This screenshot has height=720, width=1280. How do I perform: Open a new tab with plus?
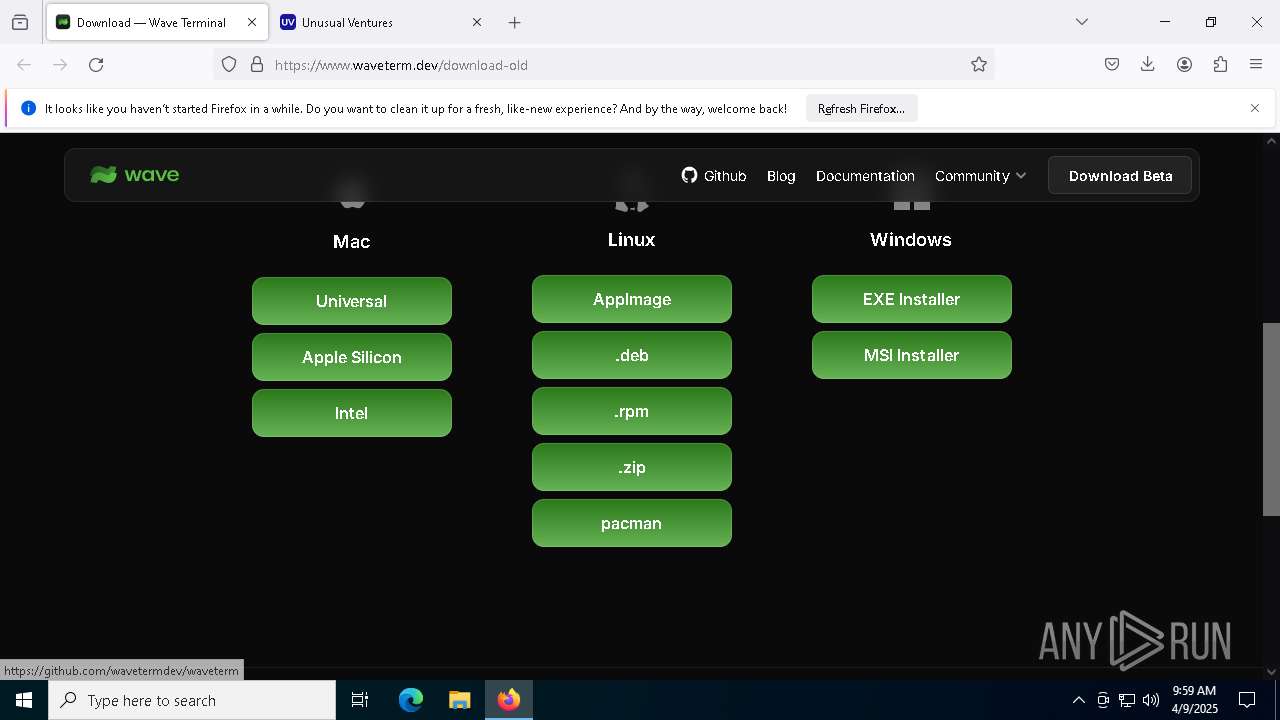point(514,22)
